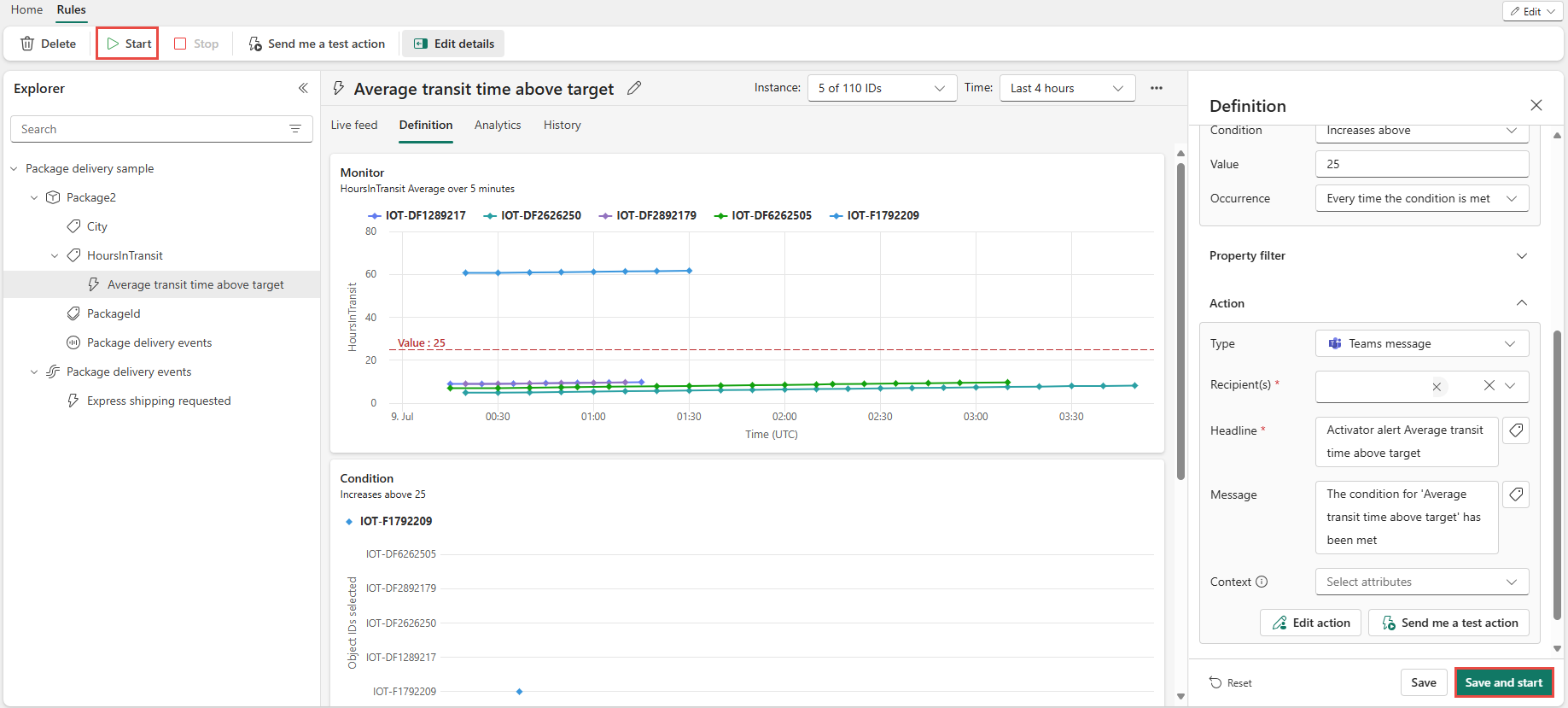Toggle IOT-DF6262505 series in chart legend

[x=762, y=215]
